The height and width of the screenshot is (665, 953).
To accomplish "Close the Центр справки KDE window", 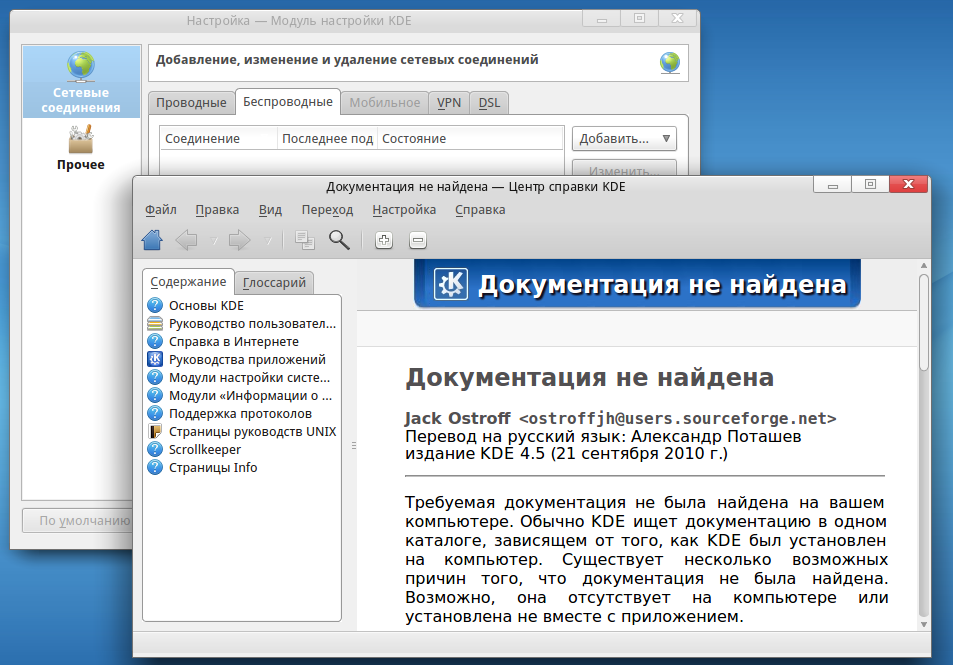I will pyautogui.click(x=909, y=185).
